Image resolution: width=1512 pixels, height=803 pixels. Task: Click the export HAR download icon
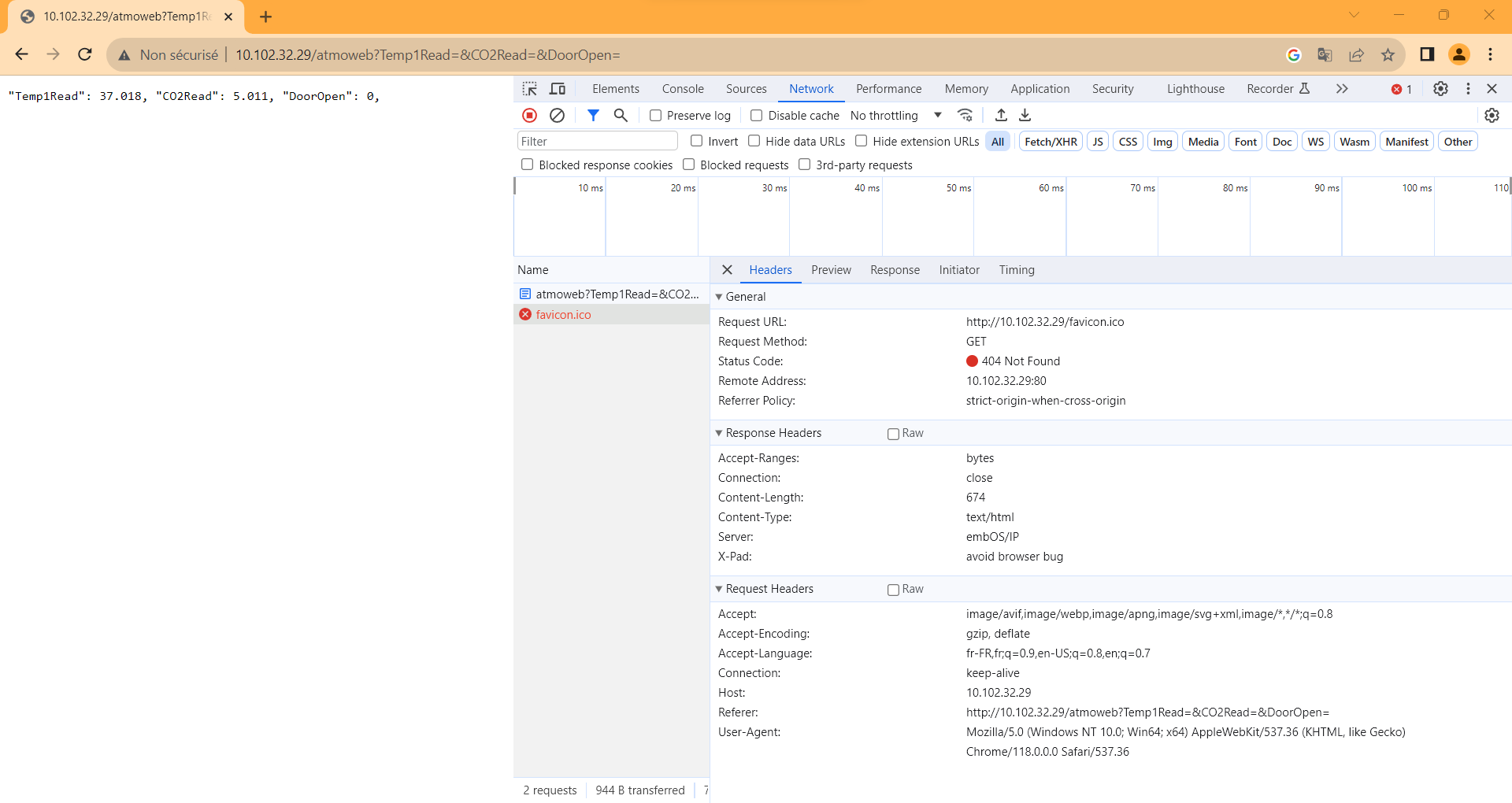click(1025, 116)
